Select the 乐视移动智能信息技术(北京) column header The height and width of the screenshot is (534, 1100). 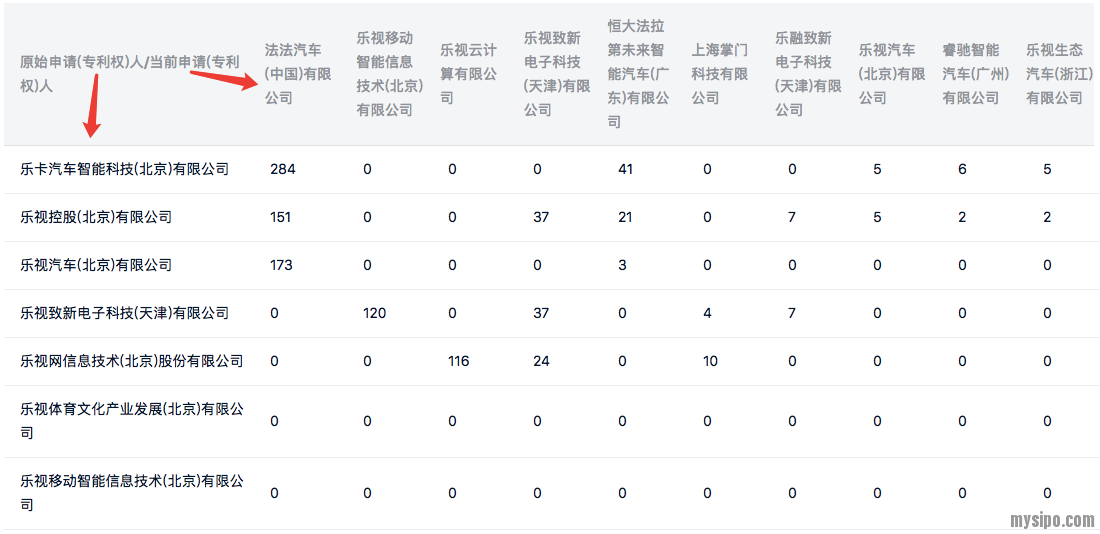389,74
